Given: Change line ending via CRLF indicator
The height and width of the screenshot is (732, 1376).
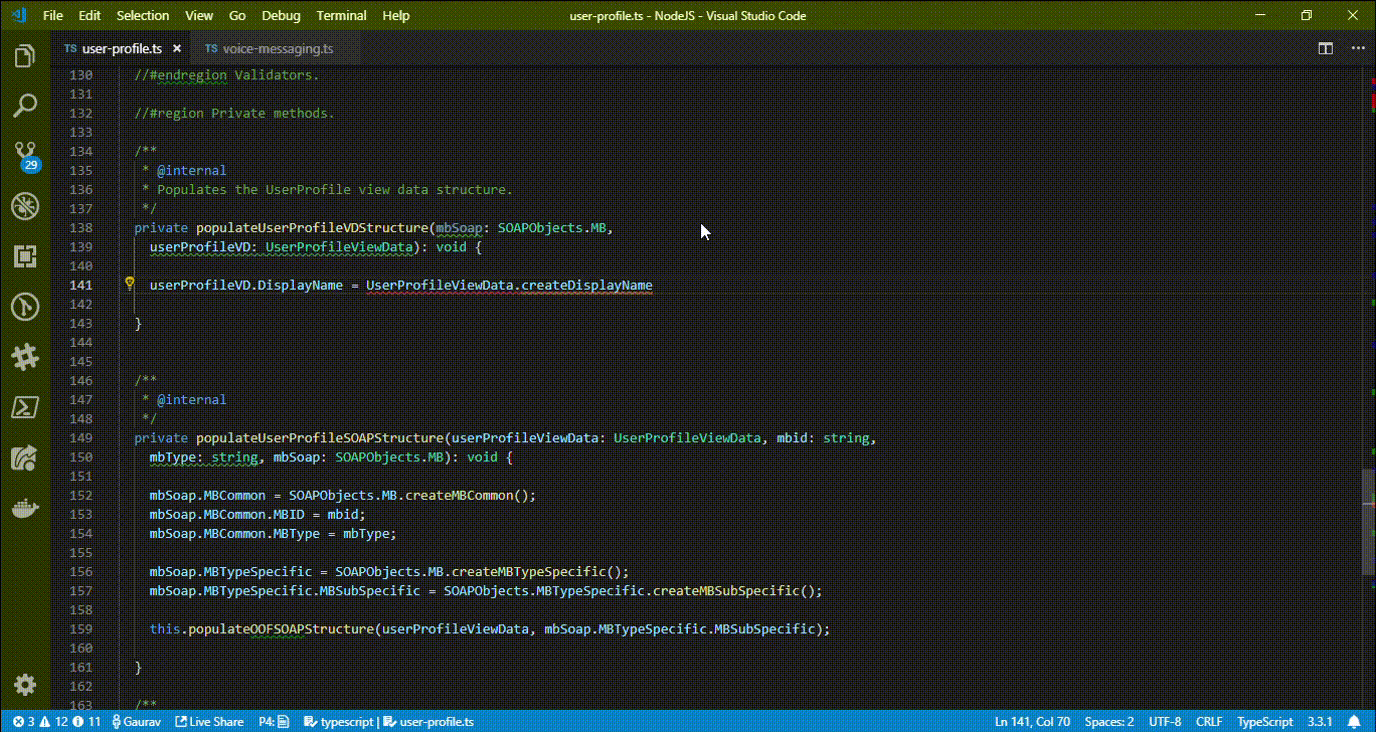Looking at the screenshot, I should point(1209,721).
